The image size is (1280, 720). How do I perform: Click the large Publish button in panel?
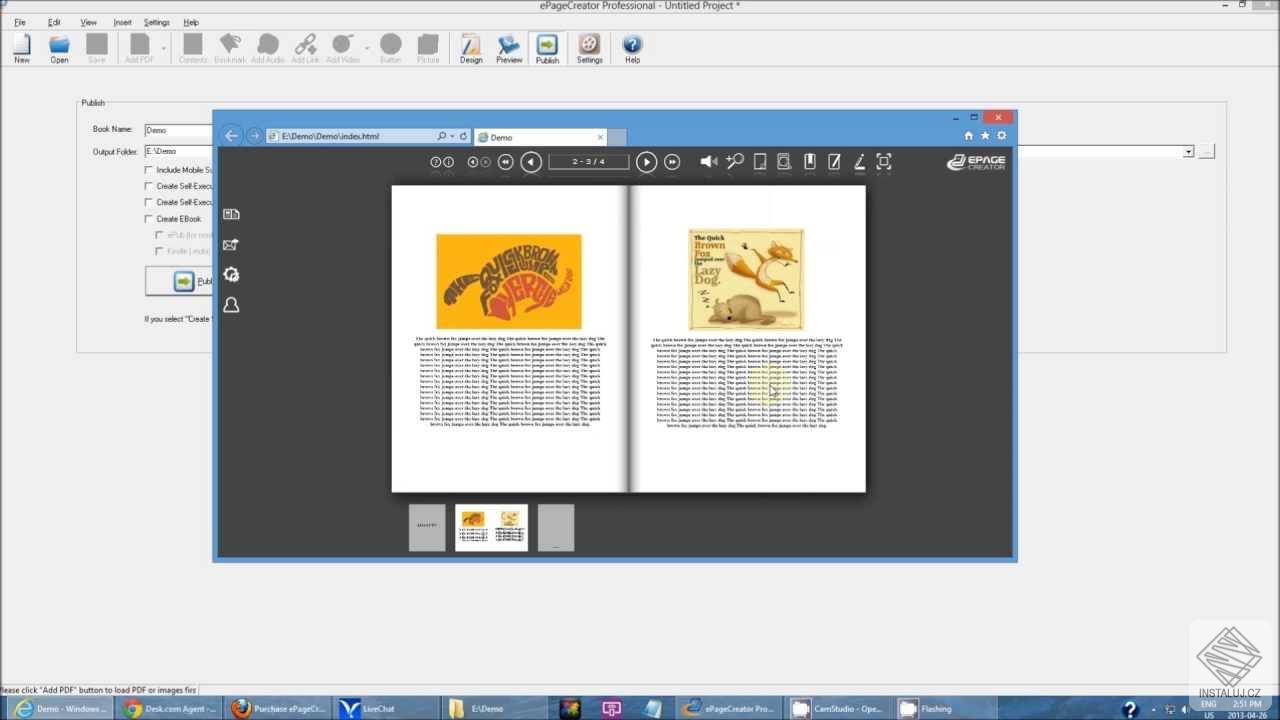click(180, 281)
